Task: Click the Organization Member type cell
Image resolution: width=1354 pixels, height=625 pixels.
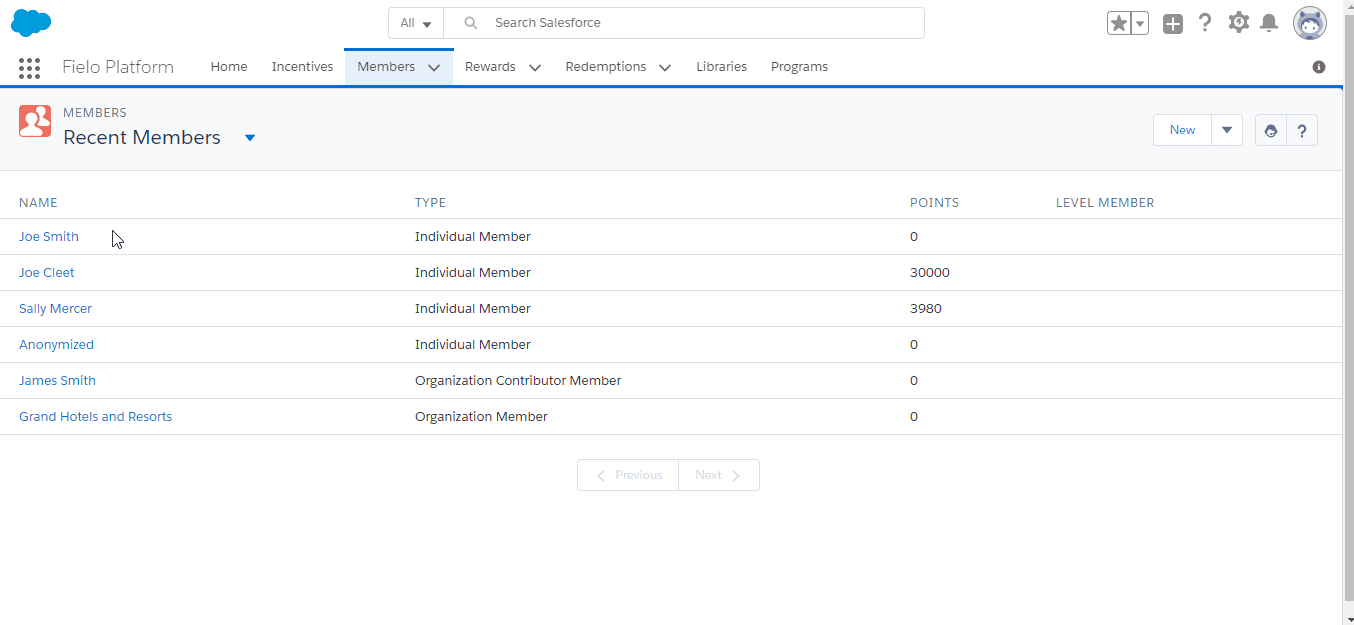Action: pos(481,417)
